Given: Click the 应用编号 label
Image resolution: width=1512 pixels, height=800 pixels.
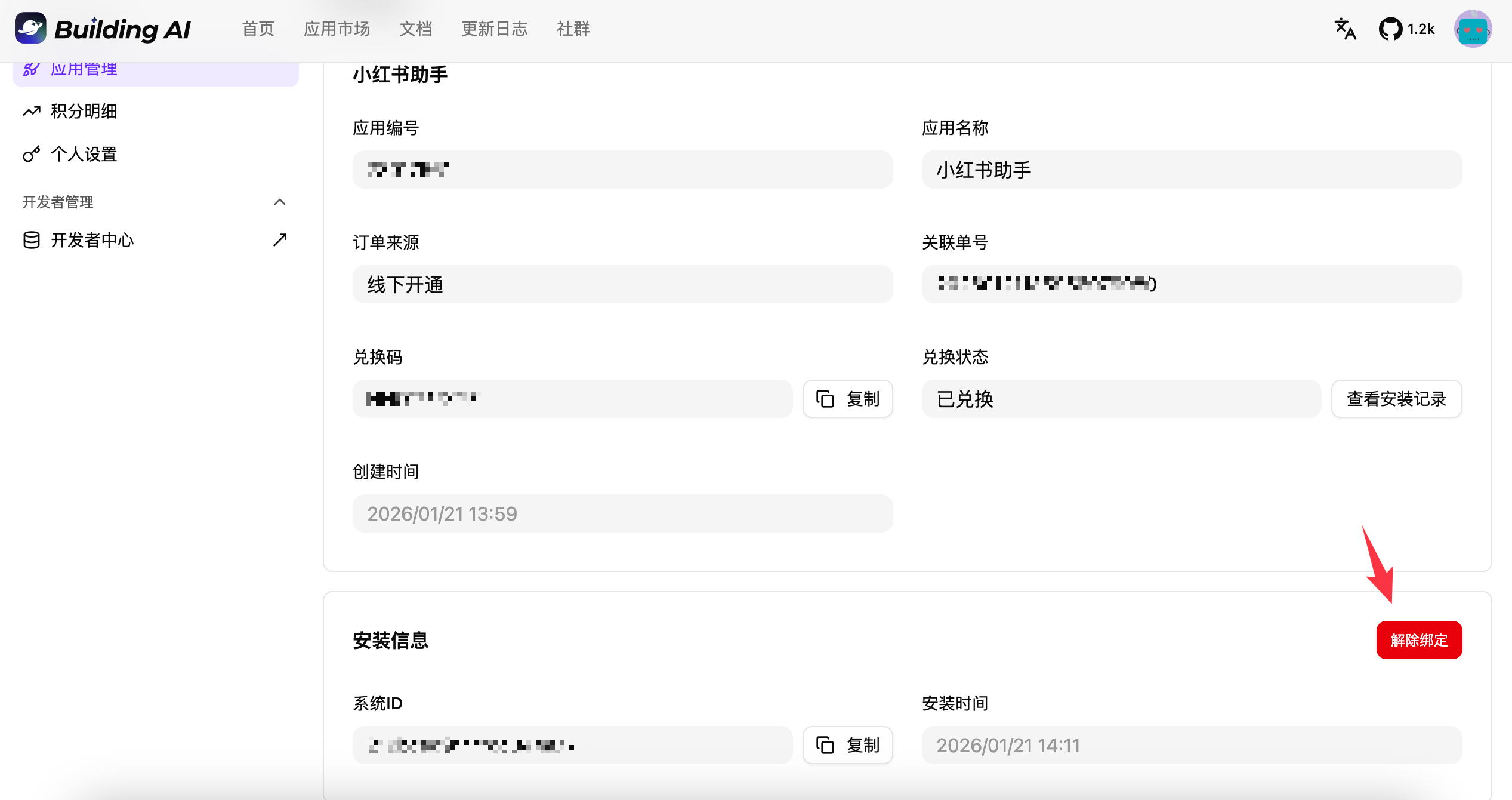Looking at the screenshot, I should tap(385, 128).
